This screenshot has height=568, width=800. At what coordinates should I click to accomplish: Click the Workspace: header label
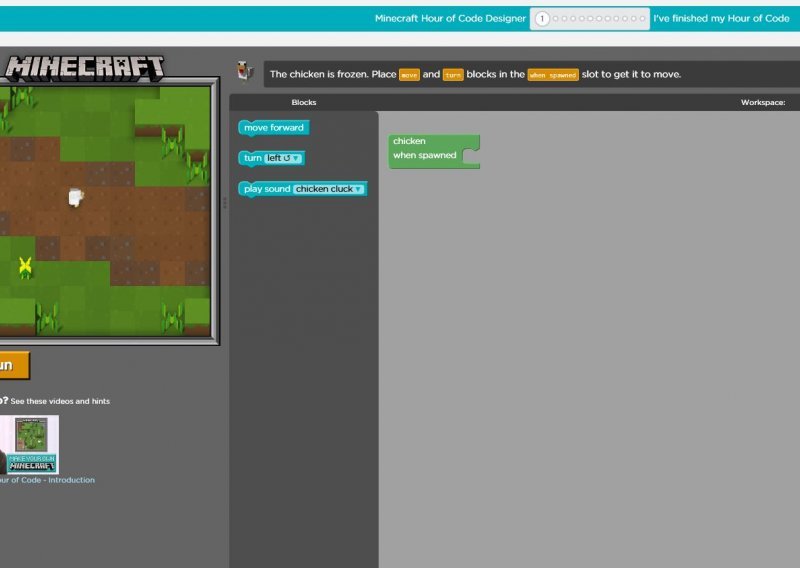tap(763, 103)
